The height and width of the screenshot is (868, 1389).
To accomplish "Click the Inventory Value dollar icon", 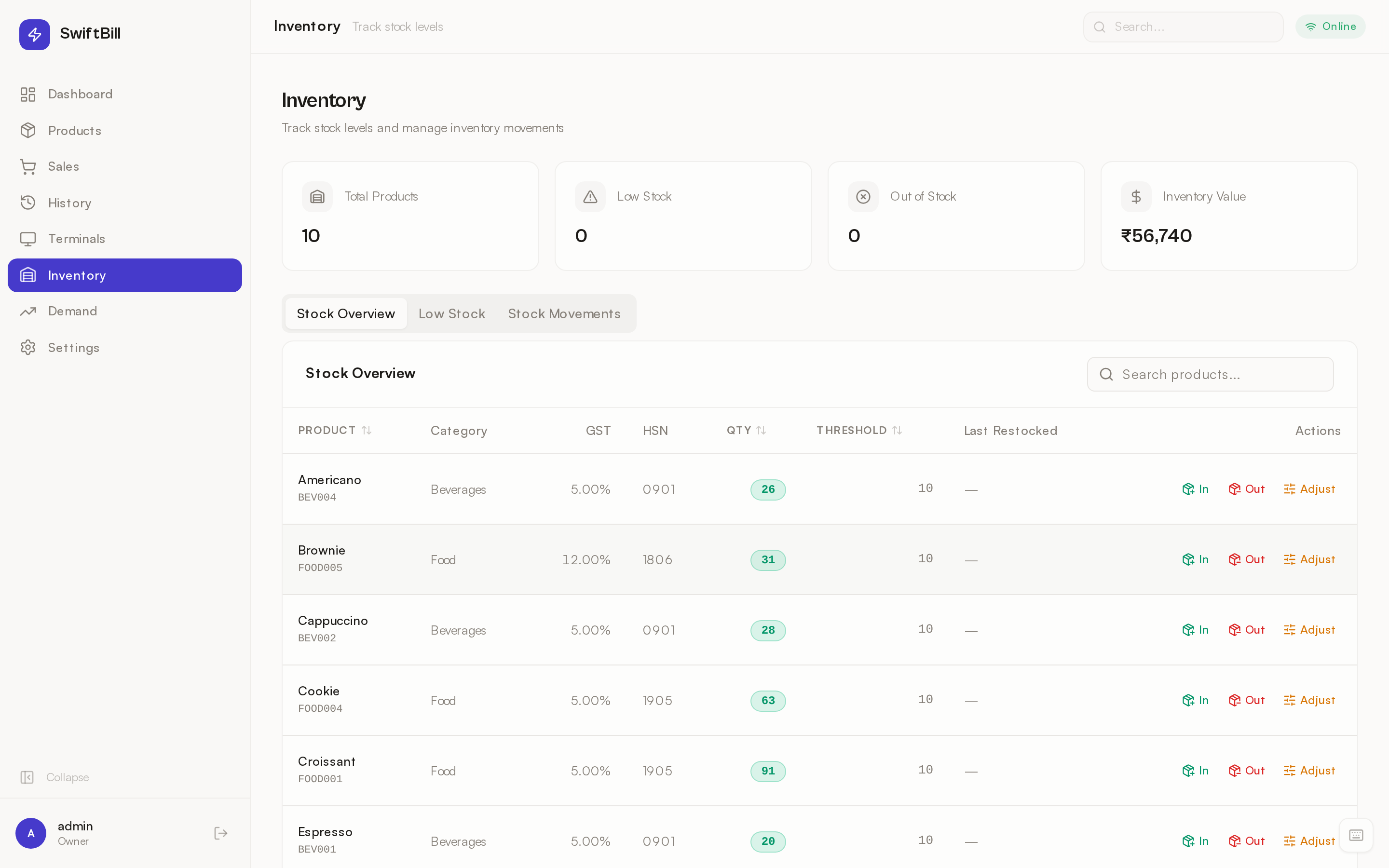I will point(1136,197).
